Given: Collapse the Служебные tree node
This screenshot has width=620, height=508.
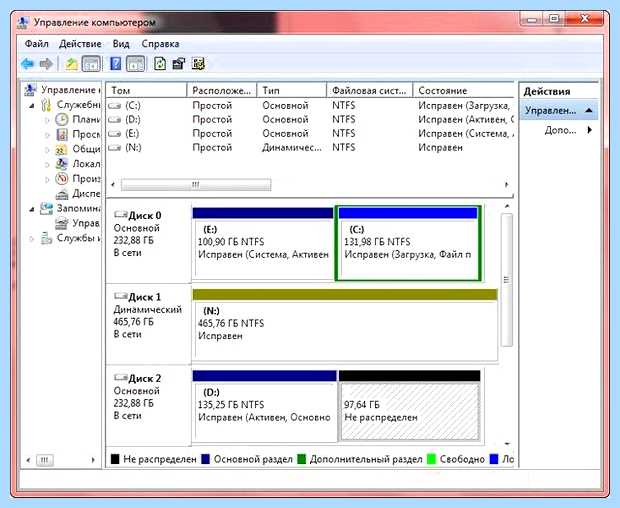Looking at the screenshot, I should point(32,106).
